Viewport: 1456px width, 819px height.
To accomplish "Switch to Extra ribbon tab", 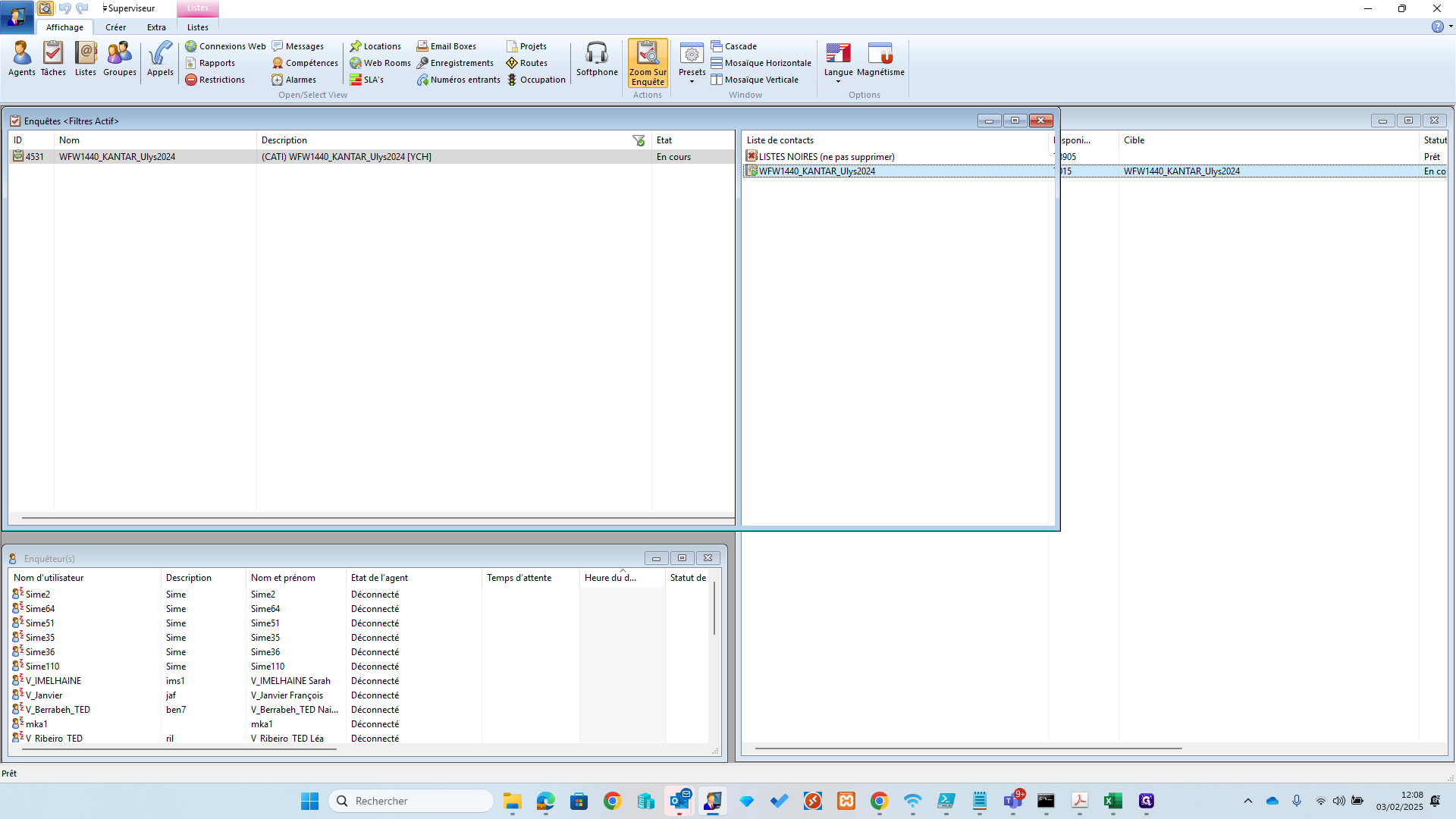I will point(156,27).
